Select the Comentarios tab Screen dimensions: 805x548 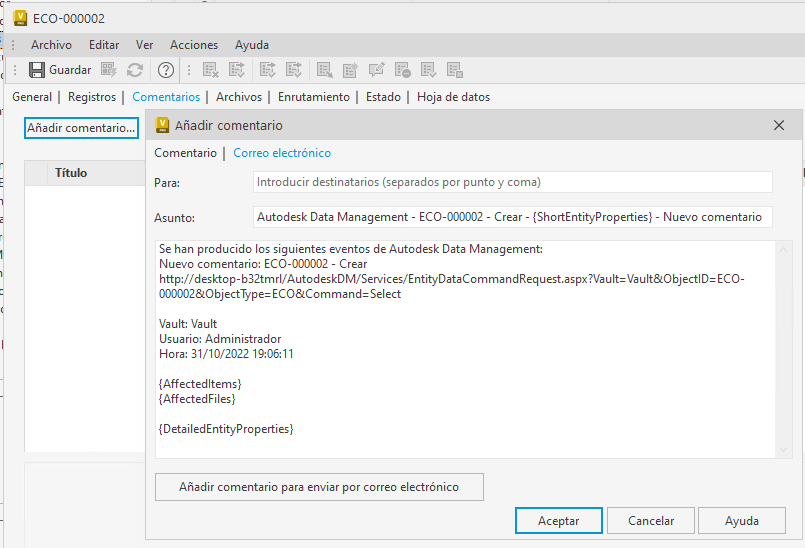point(166,97)
